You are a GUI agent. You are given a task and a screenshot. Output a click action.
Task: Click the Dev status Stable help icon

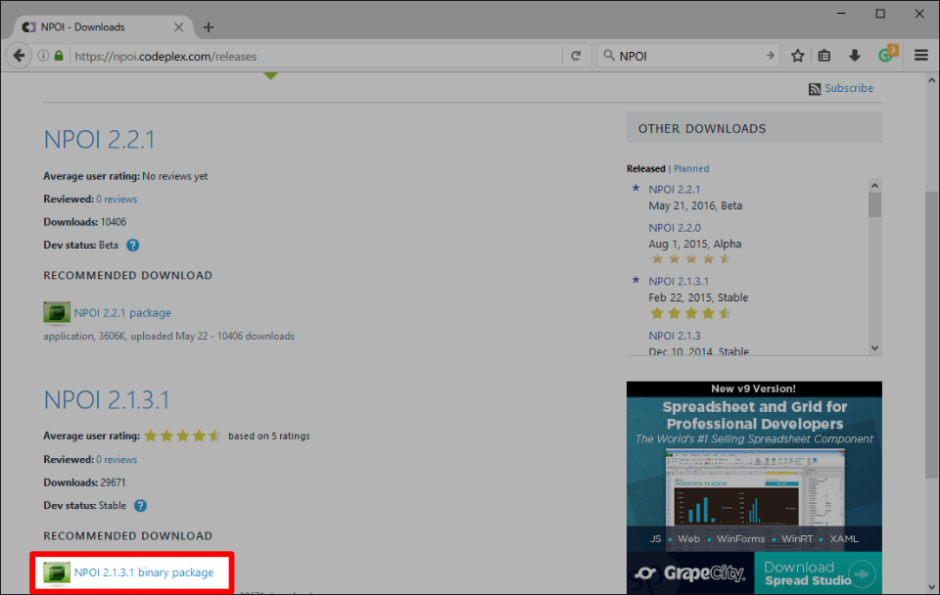pos(140,506)
